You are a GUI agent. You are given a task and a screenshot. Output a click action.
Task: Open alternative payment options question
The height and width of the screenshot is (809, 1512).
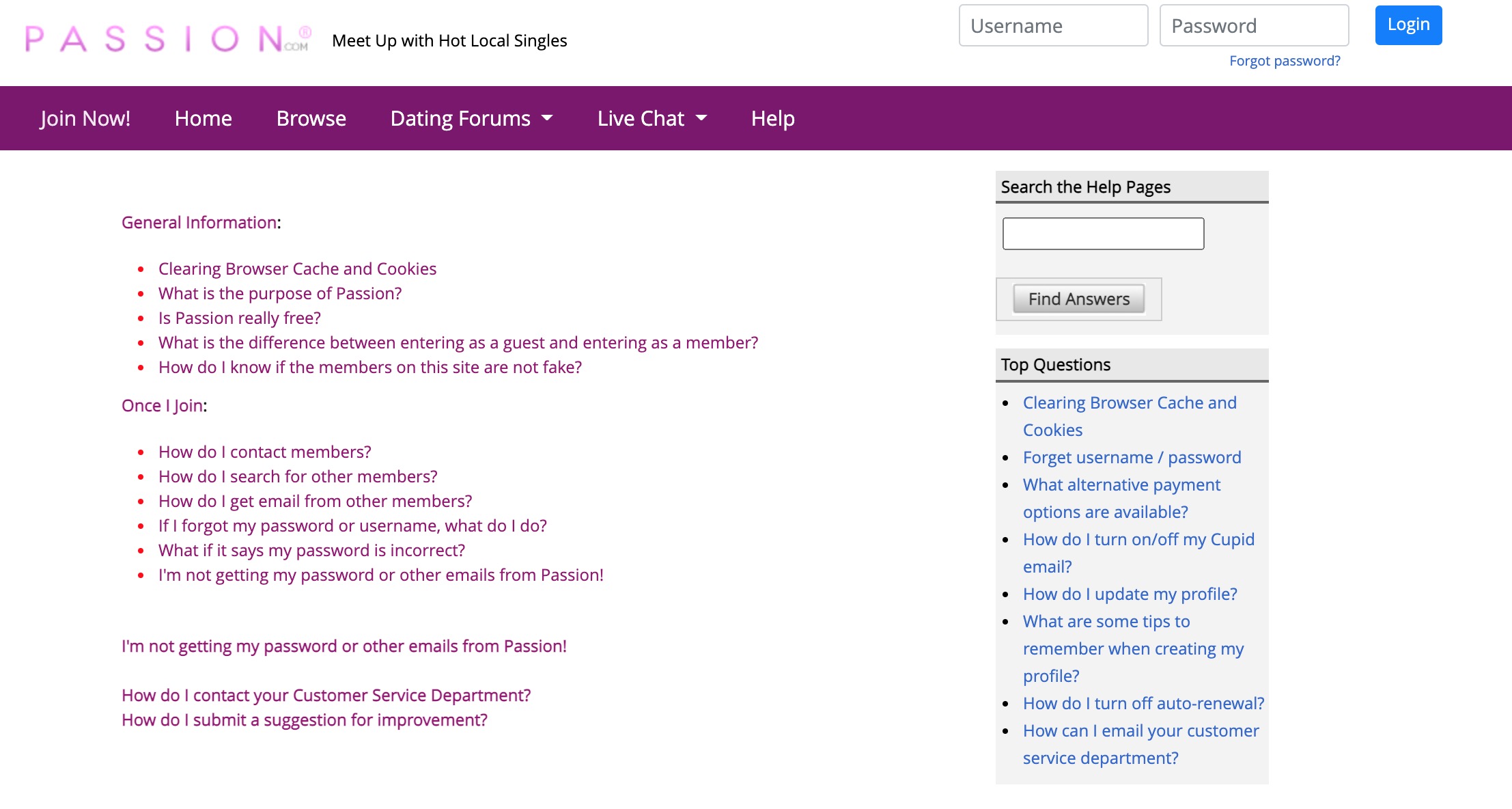tap(1121, 498)
